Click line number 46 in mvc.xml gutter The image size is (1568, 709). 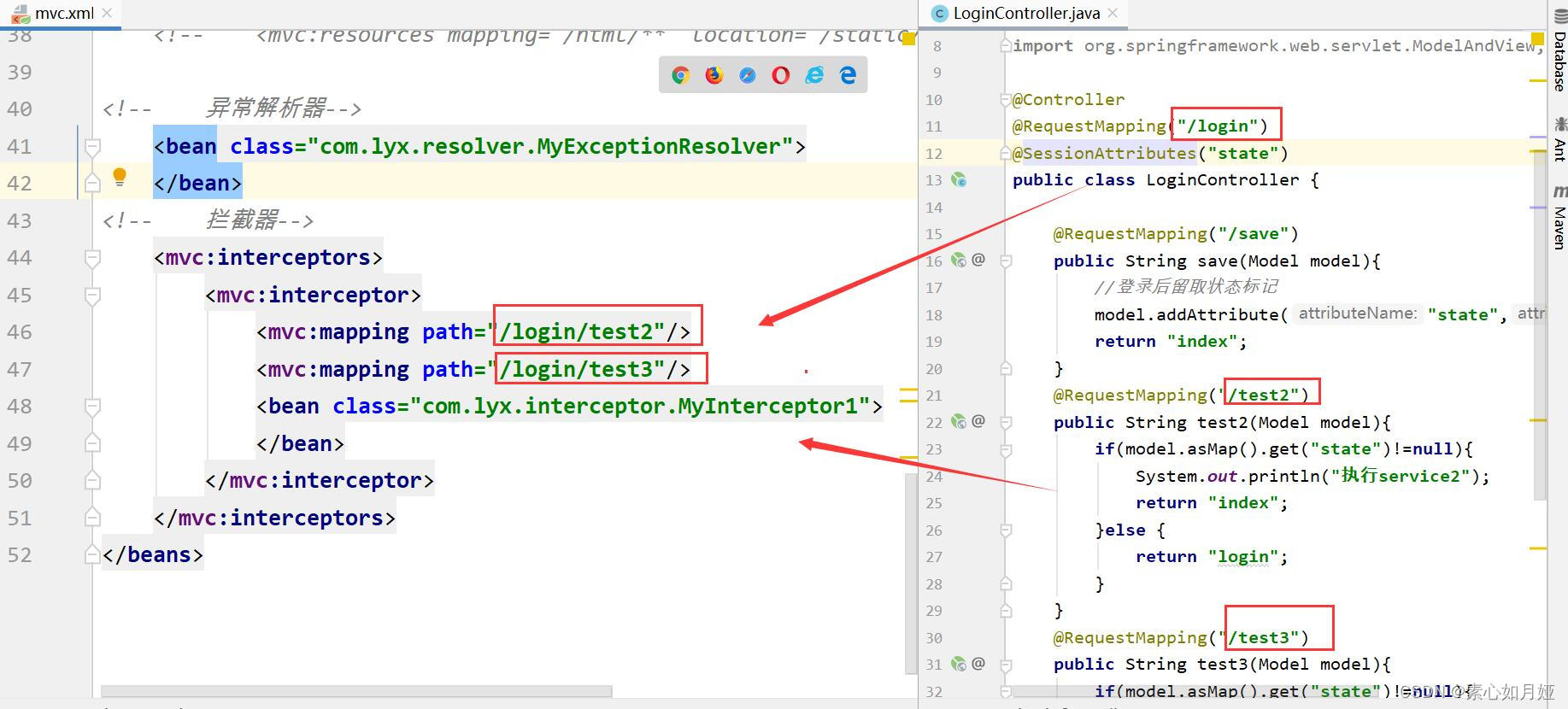[20, 332]
